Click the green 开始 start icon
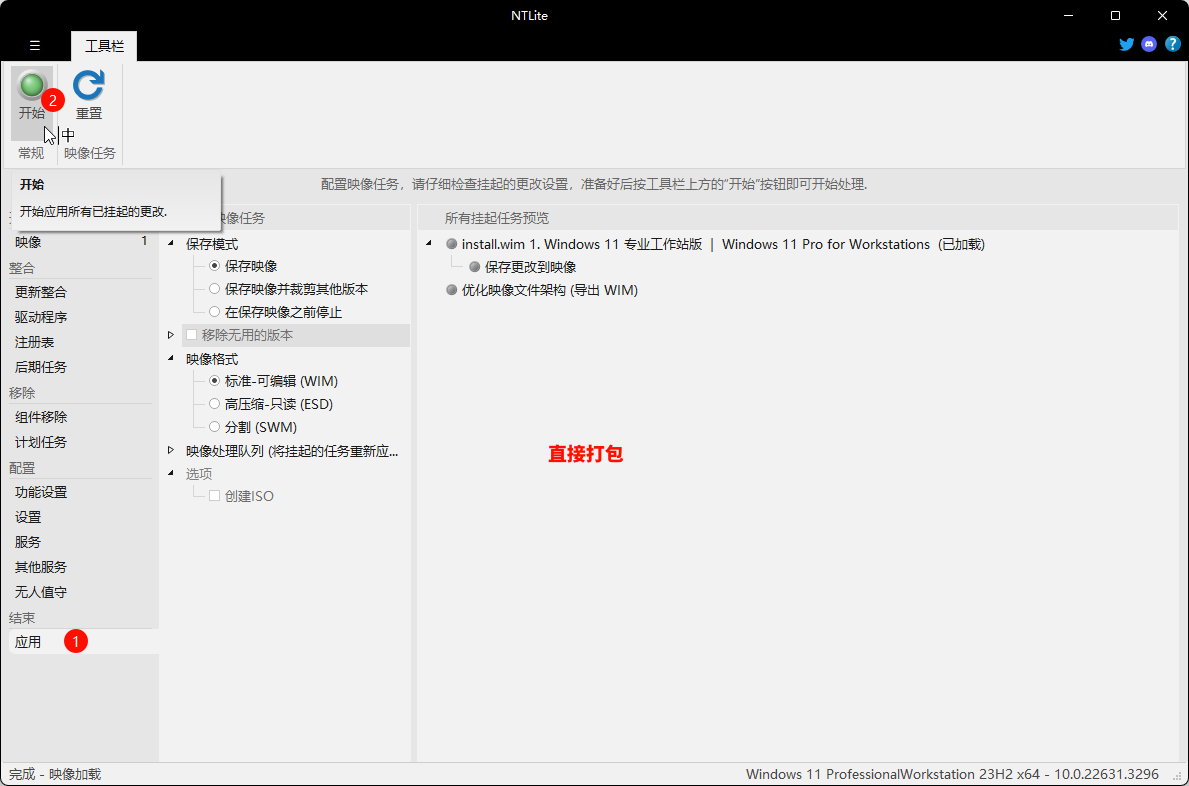The width and height of the screenshot is (1189, 786). (x=31, y=86)
